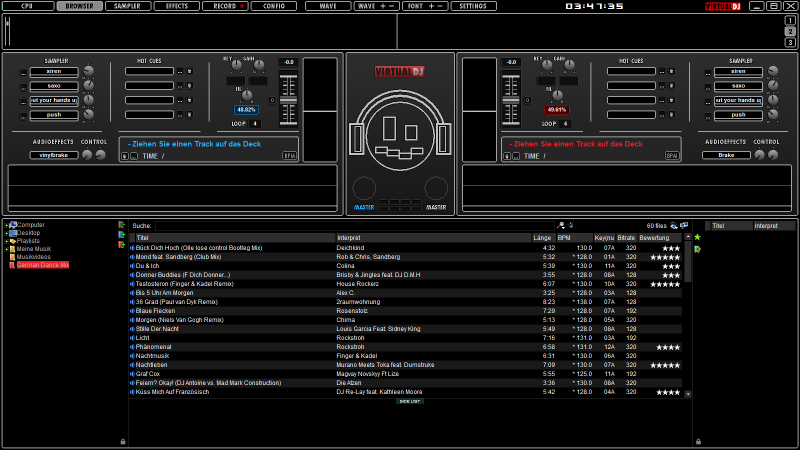Click search options icon after search field
This screenshot has width=800, height=450.
(x=561, y=226)
